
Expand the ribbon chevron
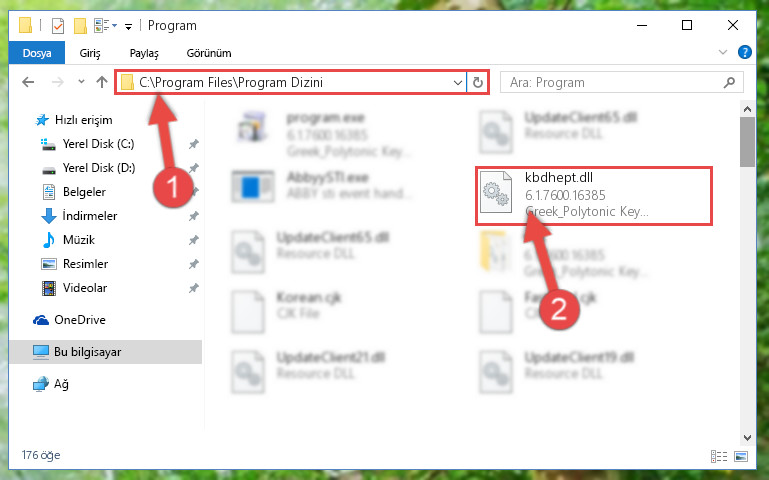tap(722, 52)
